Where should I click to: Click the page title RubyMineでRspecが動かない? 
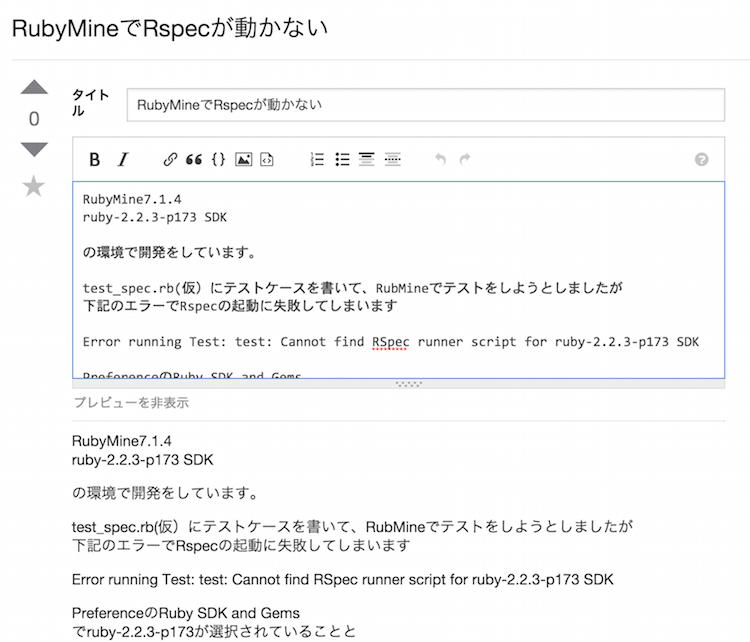tap(170, 28)
